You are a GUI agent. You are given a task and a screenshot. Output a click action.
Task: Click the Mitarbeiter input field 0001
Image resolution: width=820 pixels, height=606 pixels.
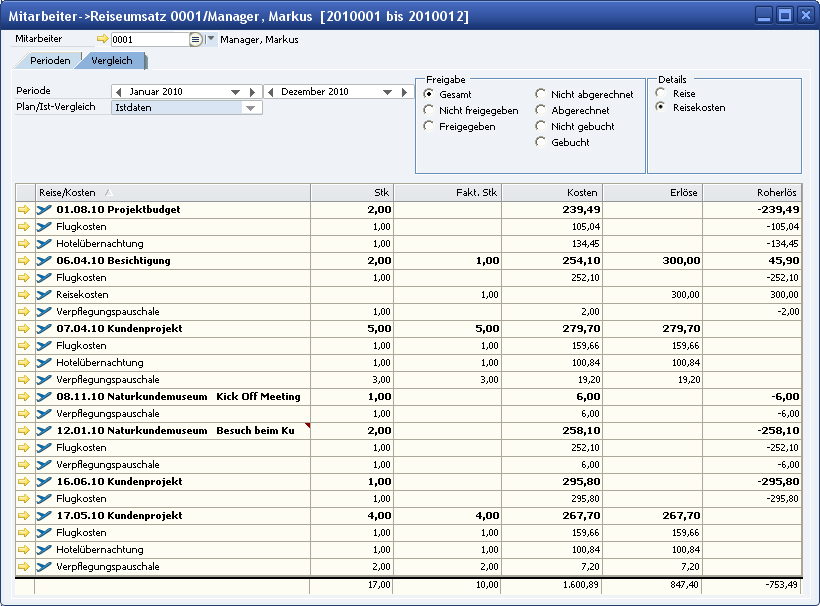pos(148,39)
